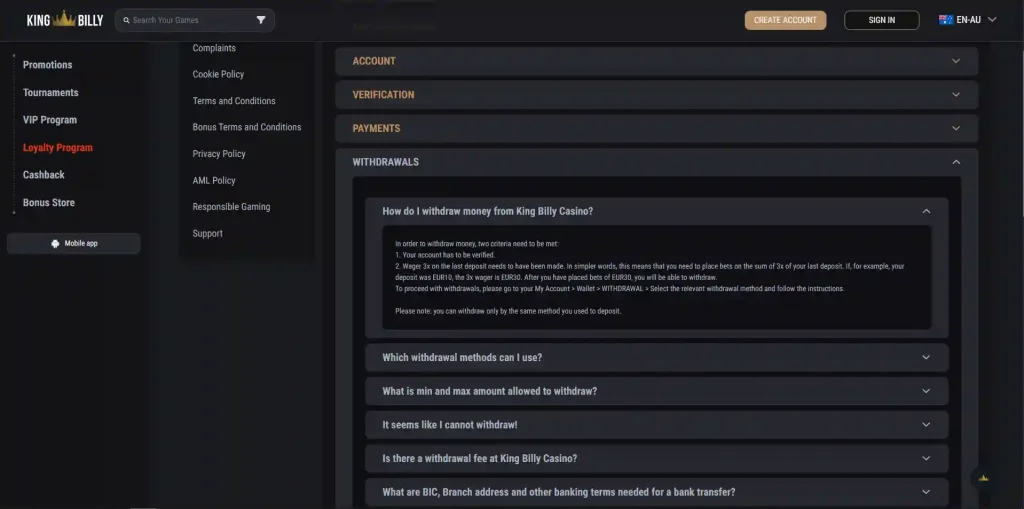Click the 'Please note' withdrawal method line

(x=508, y=311)
